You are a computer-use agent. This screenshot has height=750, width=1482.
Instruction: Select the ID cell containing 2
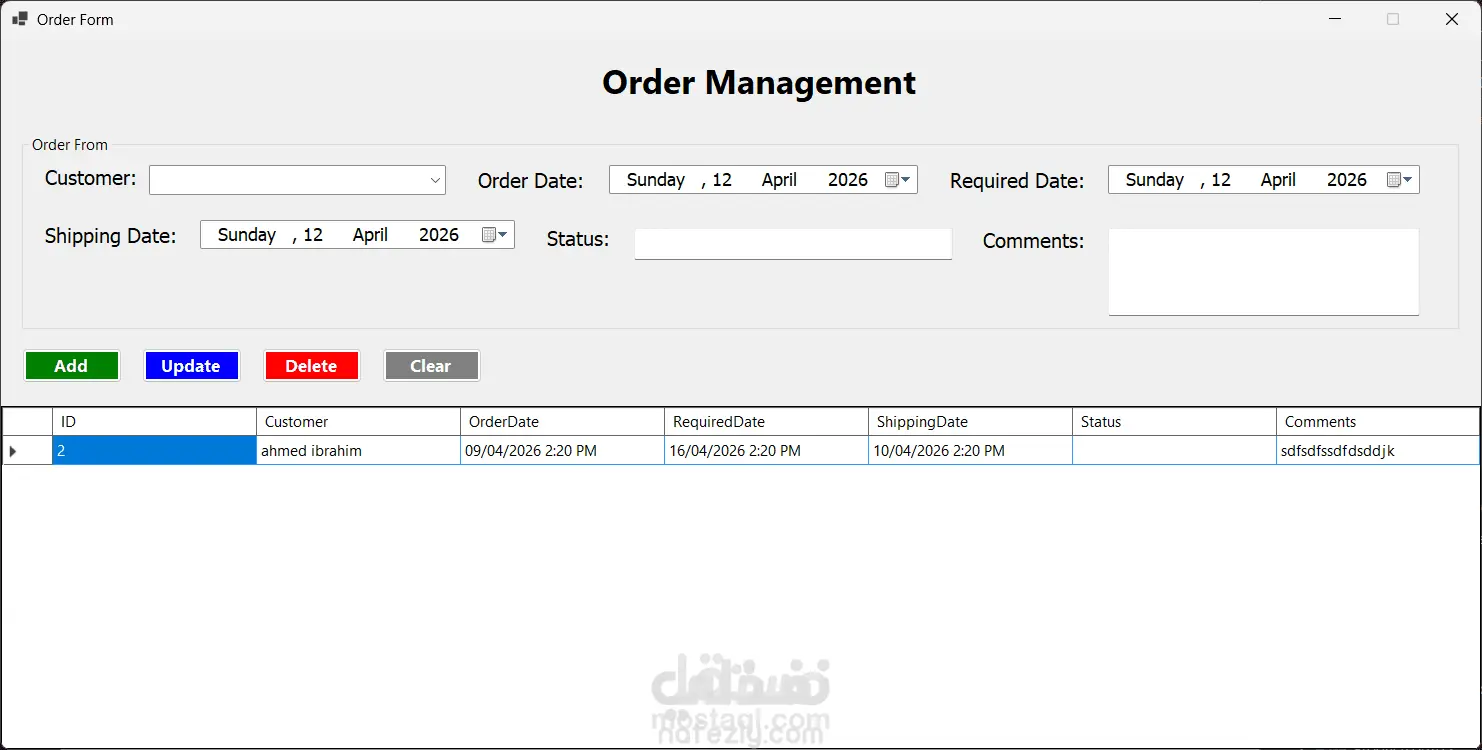154,451
